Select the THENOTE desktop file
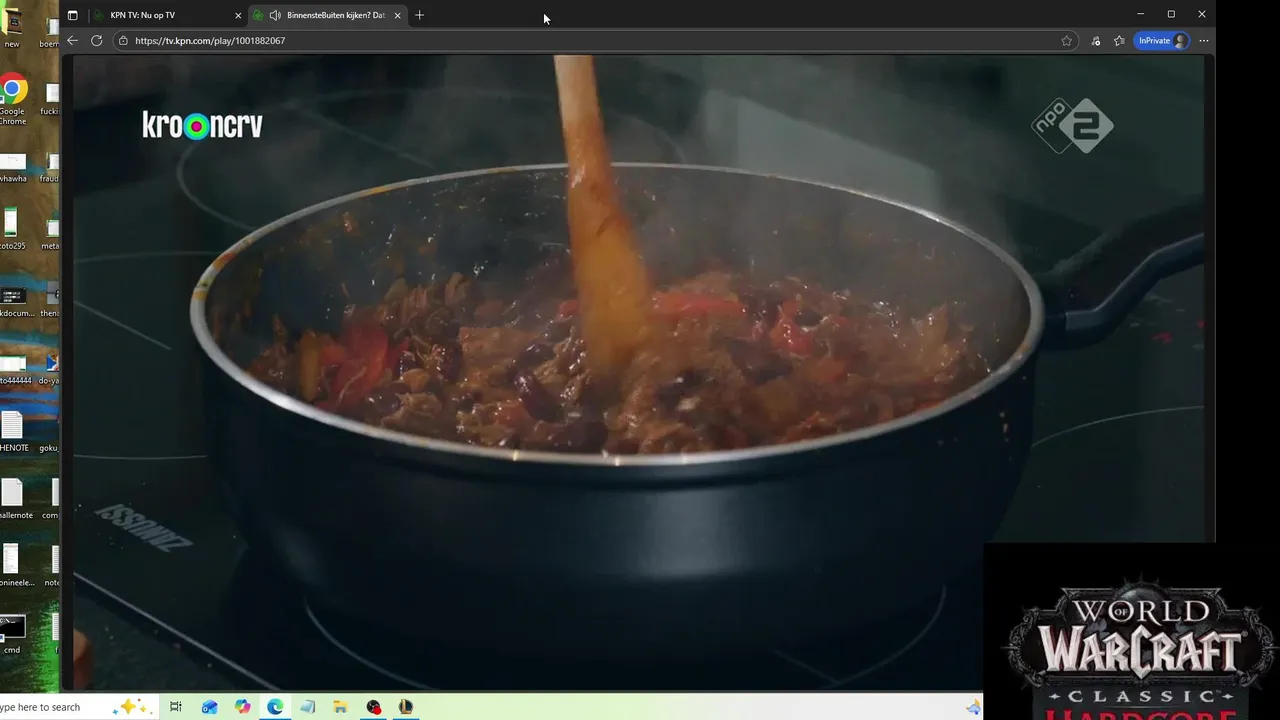 pyautogui.click(x=13, y=432)
